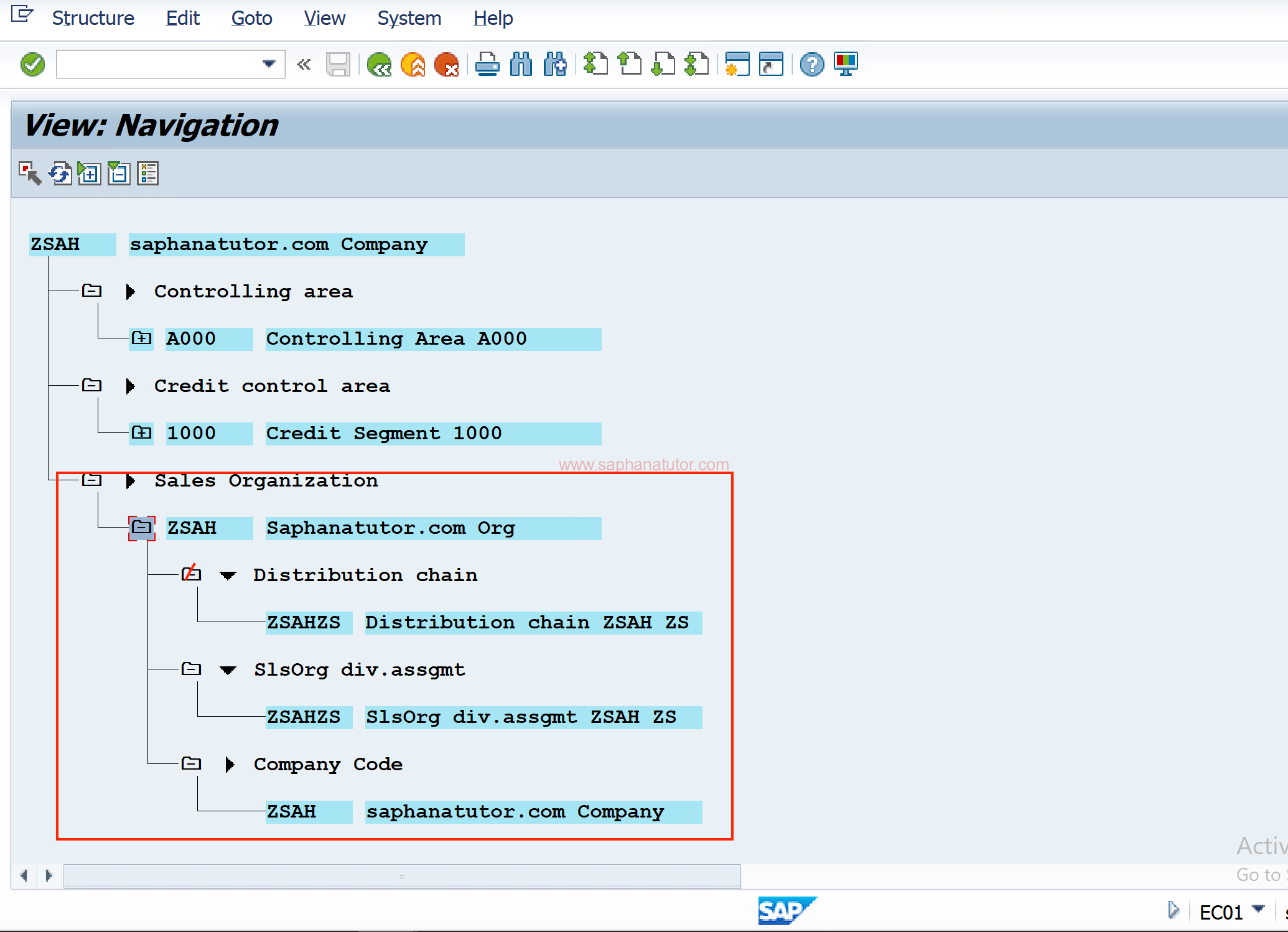Click the yellow Exit icon
1288x932 pixels.
pyautogui.click(x=413, y=64)
